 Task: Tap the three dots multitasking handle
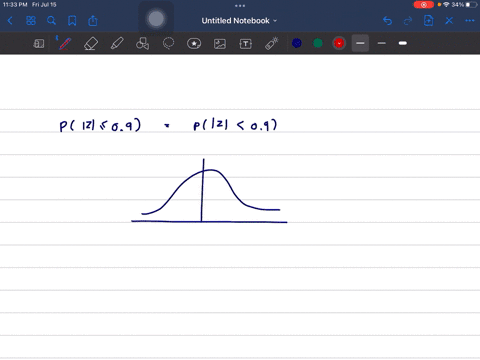tap(240, 5)
